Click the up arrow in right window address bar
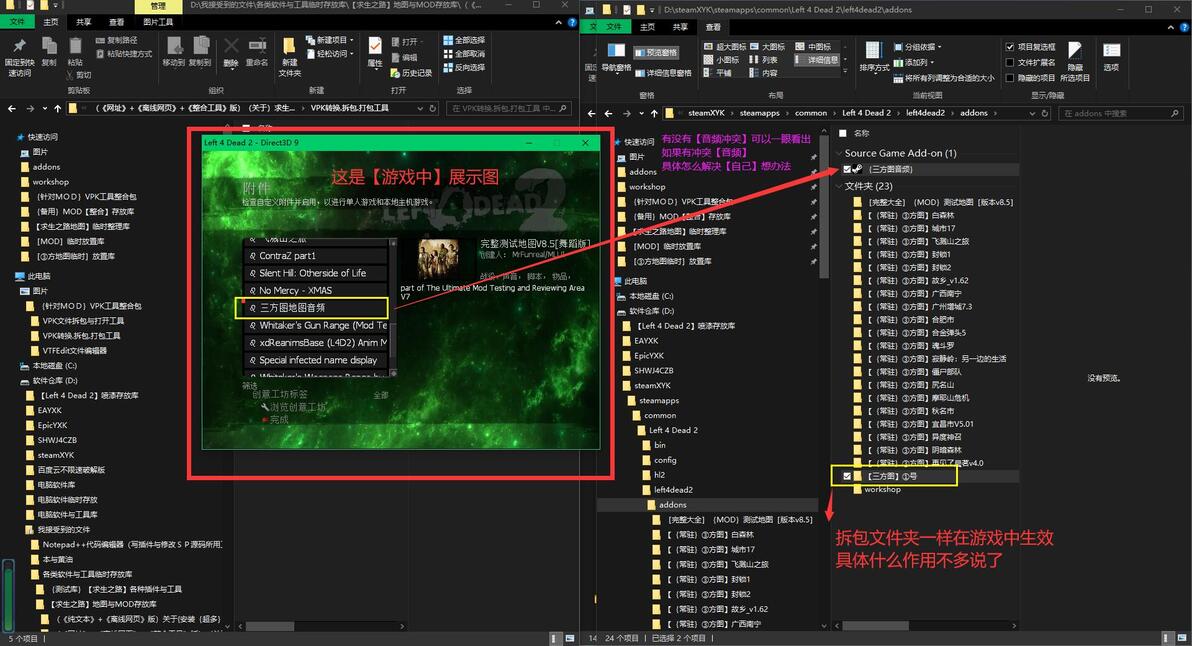This screenshot has width=1192, height=646. coord(653,113)
